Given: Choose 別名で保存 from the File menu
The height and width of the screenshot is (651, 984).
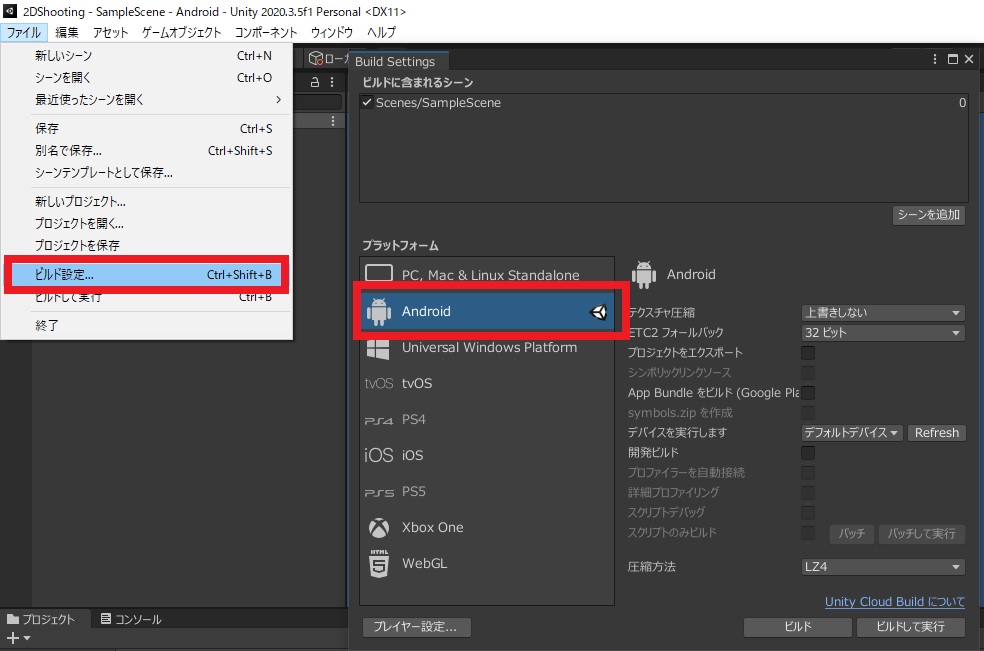Looking at the screenshot, I should click(x=147, y=151).
